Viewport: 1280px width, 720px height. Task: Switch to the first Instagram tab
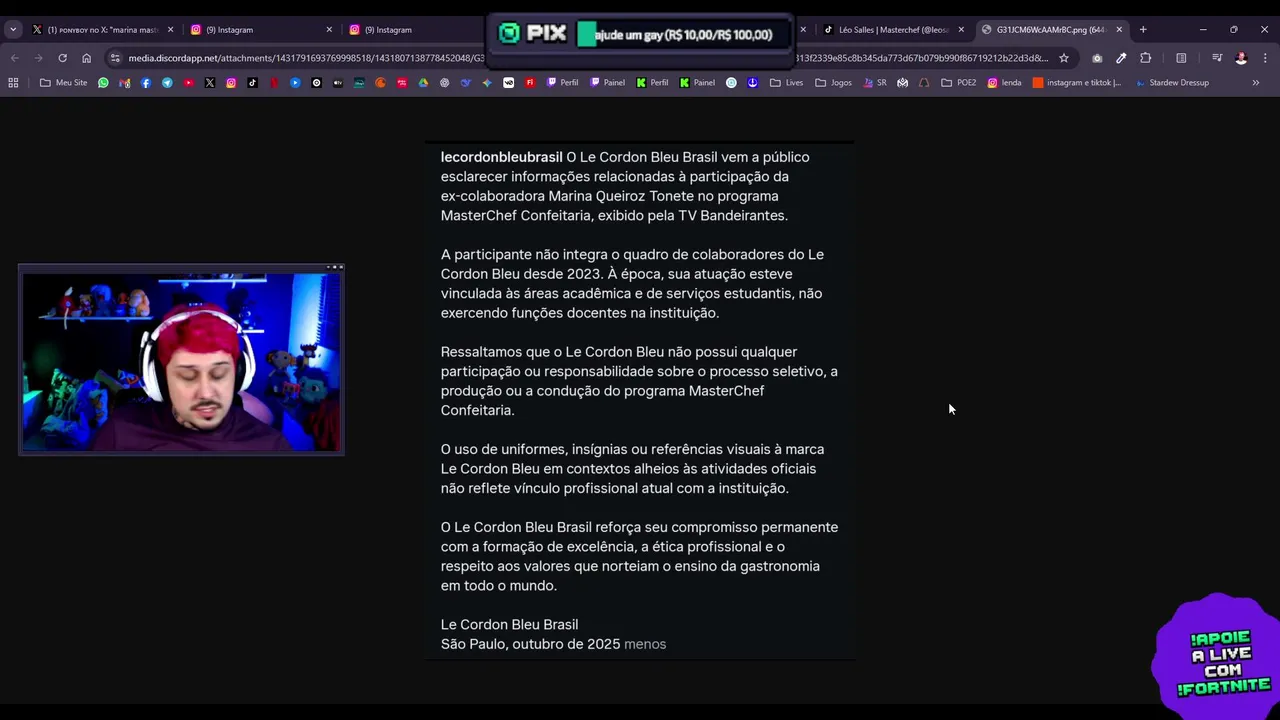click(x=260, y=30)
